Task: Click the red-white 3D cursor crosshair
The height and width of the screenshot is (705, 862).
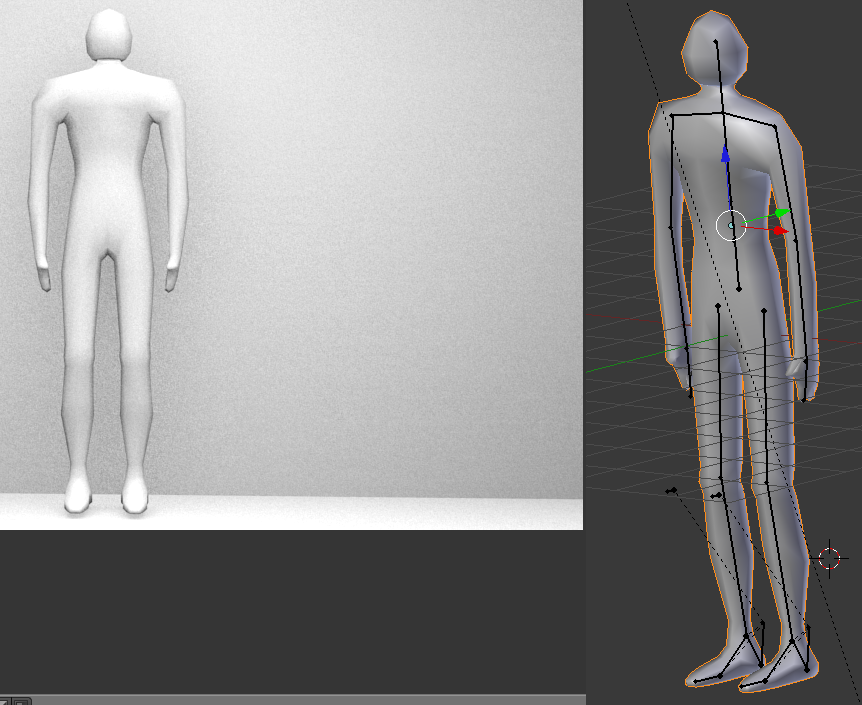Action: pos(829,559)
